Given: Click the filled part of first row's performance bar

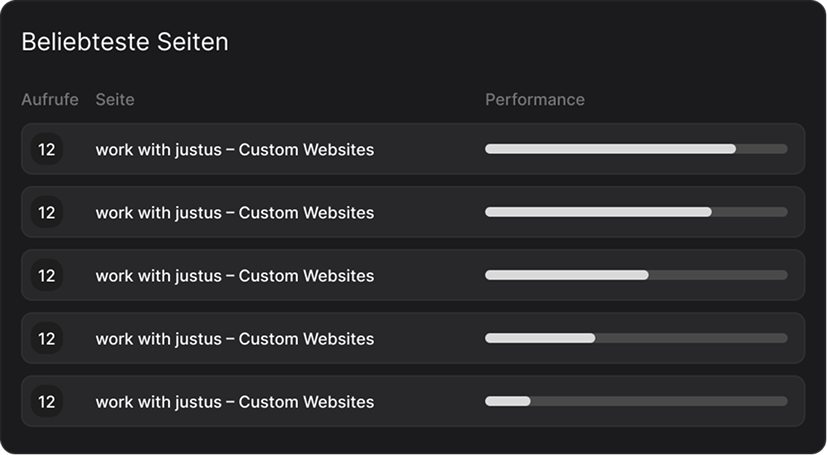Looking at the screenshot, I should (610, 149).
